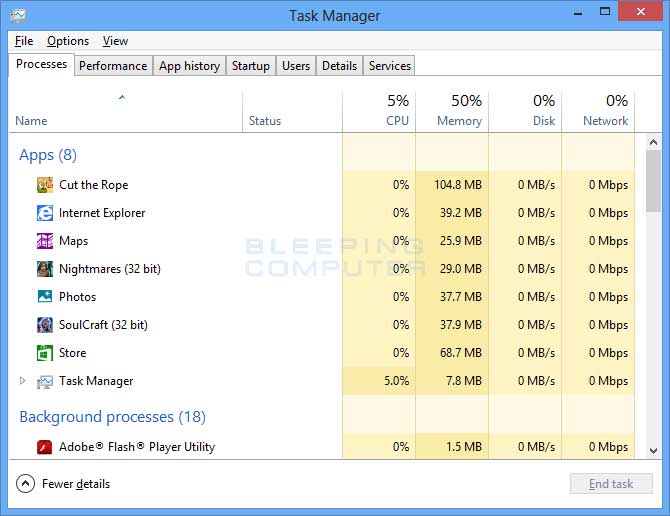
Task: Minimize the Task Manager window
Action: (578, 12)
